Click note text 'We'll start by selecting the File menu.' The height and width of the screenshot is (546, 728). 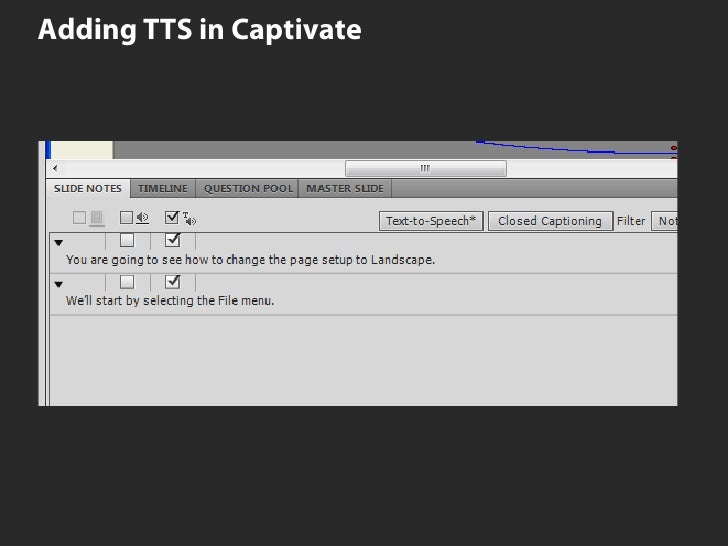click(170, 301)
